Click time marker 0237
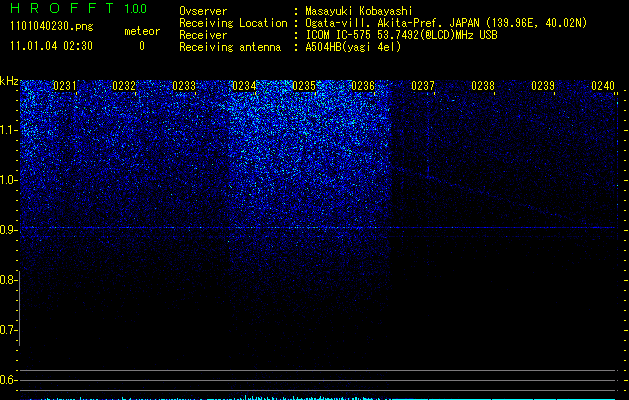Image resolution: width=629 pixels, height=400 pixels. tap(423, 86)
